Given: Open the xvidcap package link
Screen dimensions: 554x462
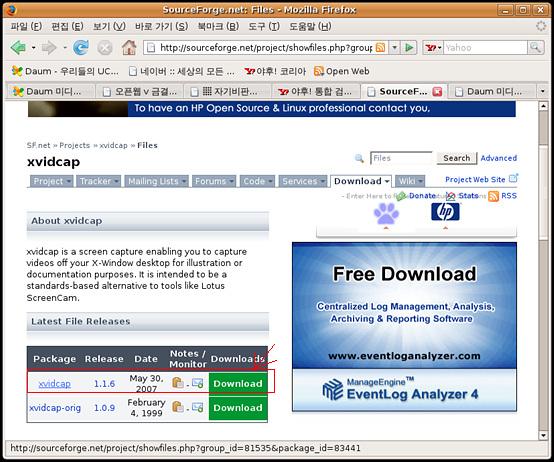Looking at the screenshot, I should click(54, 384).
